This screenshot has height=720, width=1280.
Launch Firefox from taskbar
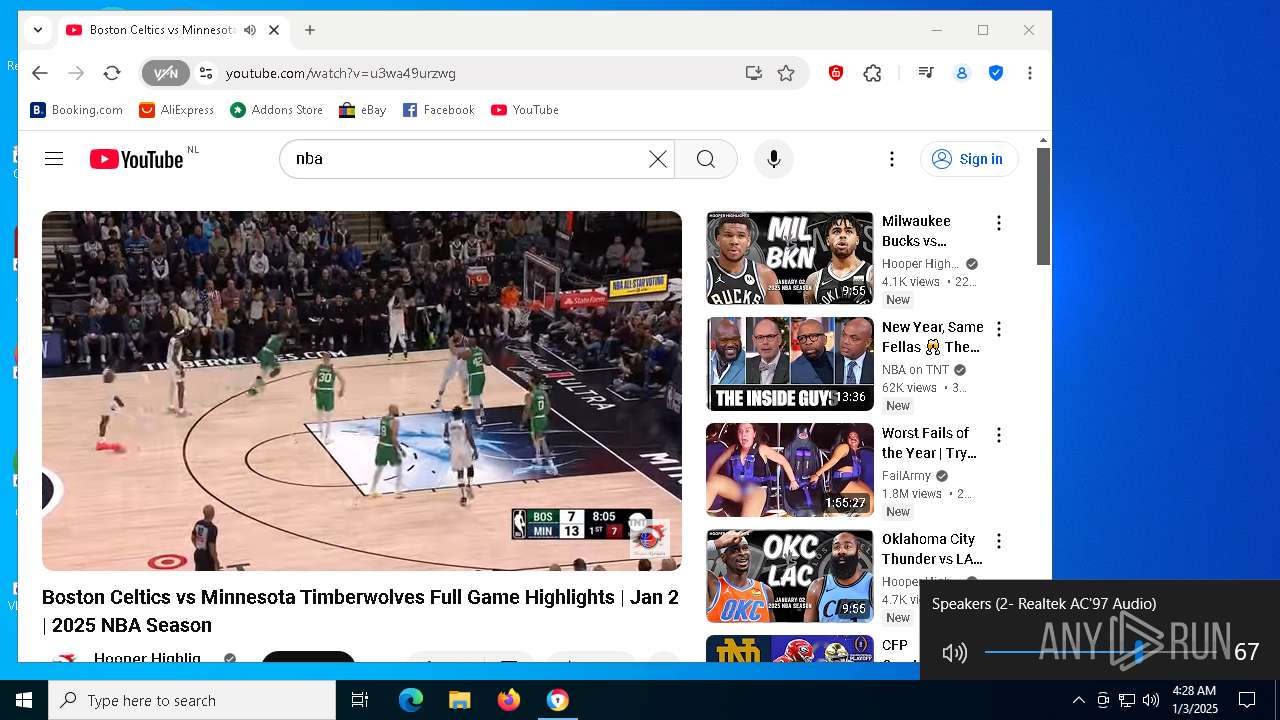coord(509,700)
